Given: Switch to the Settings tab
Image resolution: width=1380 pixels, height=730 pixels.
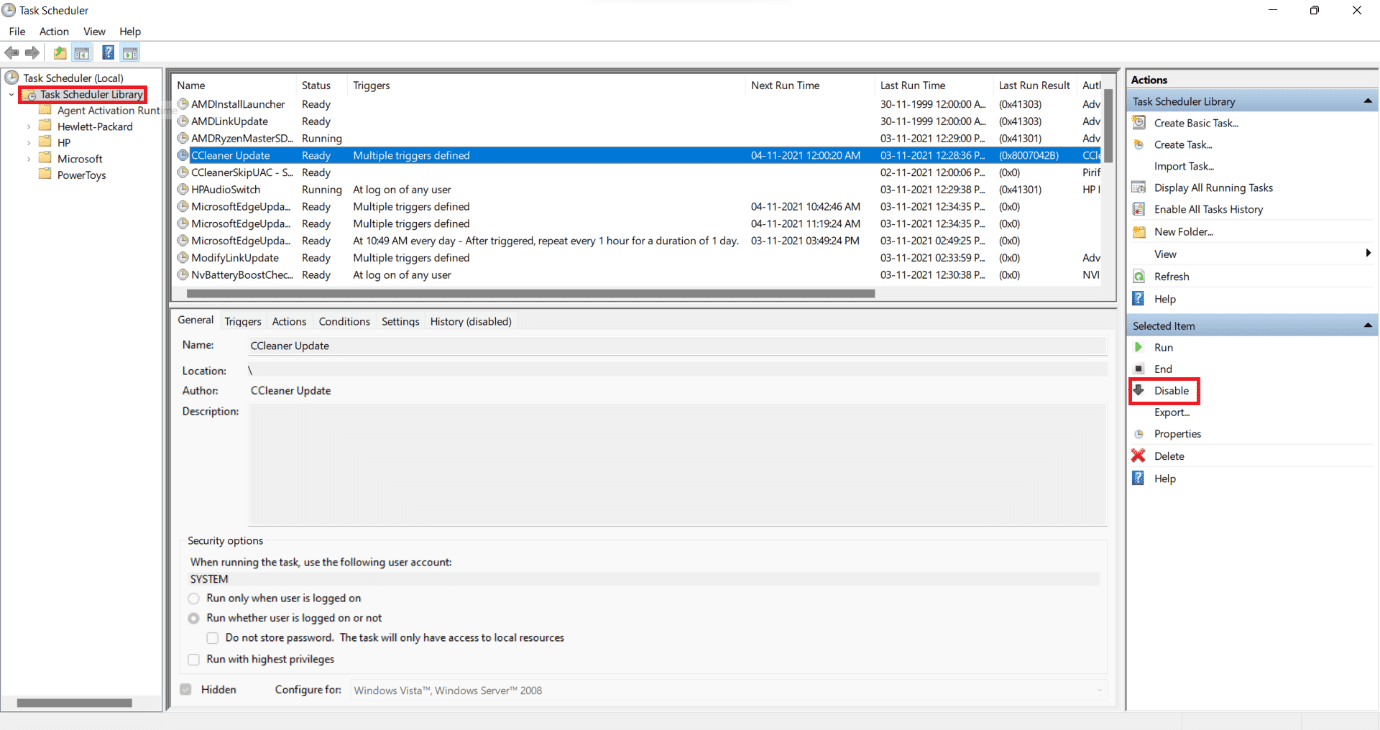Looking at the screenshot, I should (400, 321).
